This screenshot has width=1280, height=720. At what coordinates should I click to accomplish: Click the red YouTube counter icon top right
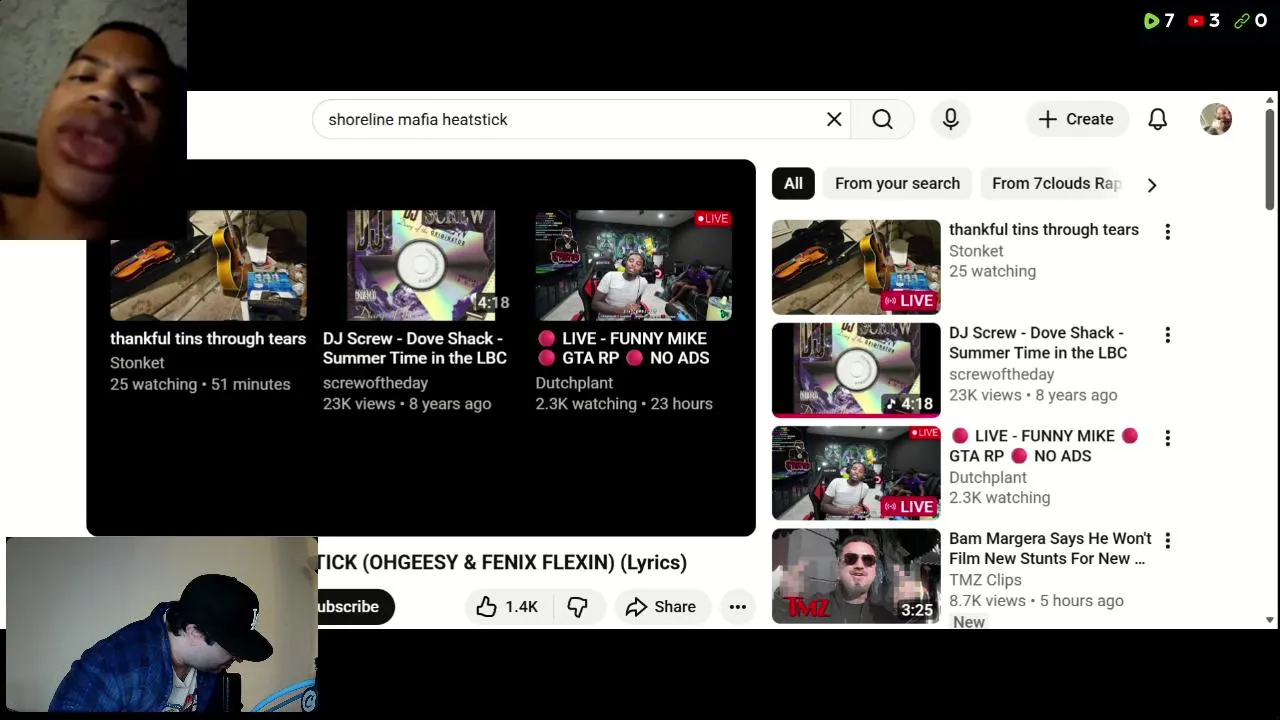click(x=1196, y=20)
